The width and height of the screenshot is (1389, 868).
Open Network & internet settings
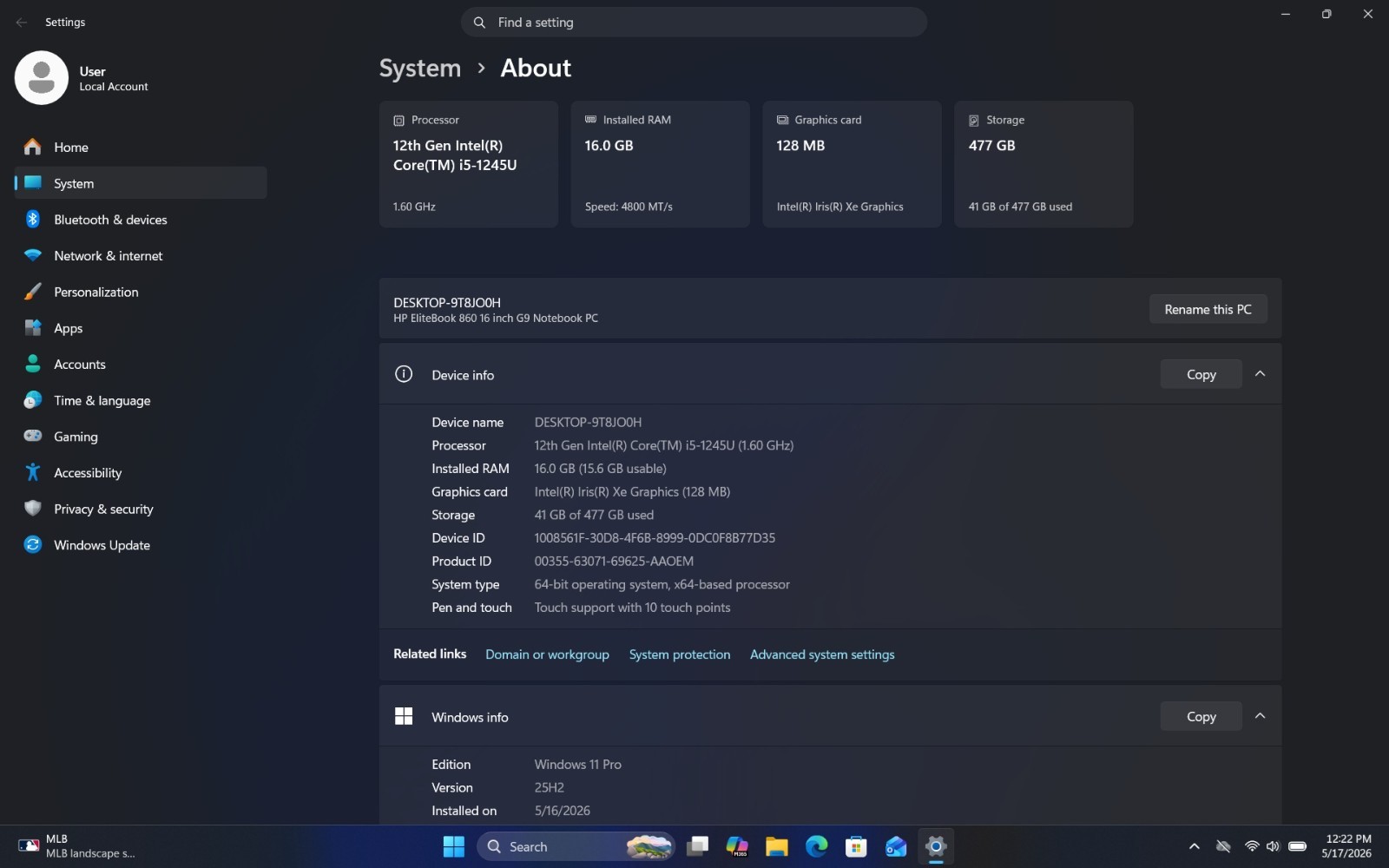point(141,256)
